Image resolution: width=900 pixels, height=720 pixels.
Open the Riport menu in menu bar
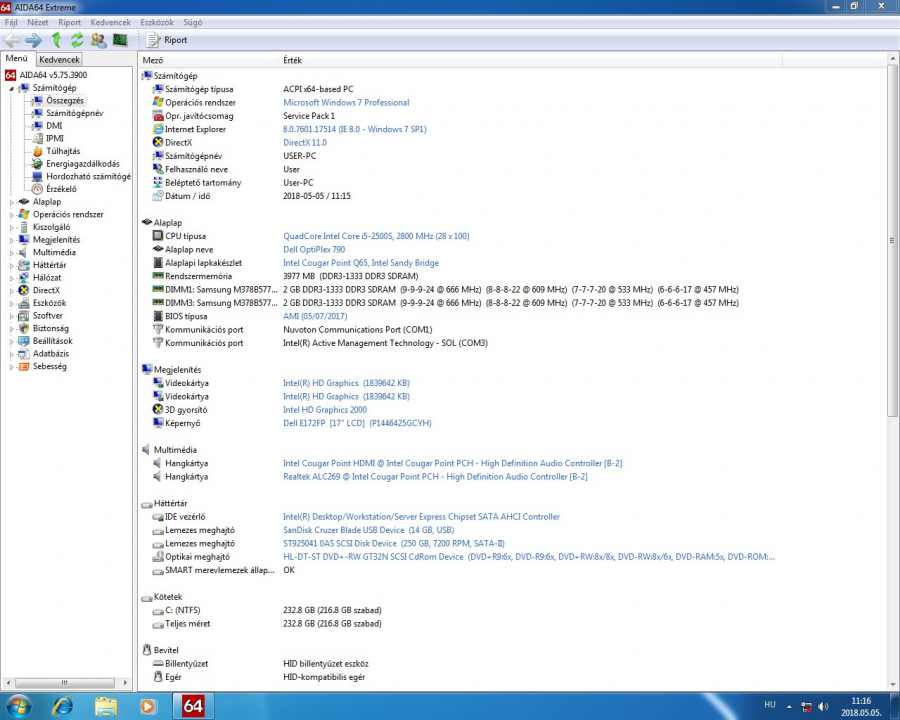(x=69, y=22)
